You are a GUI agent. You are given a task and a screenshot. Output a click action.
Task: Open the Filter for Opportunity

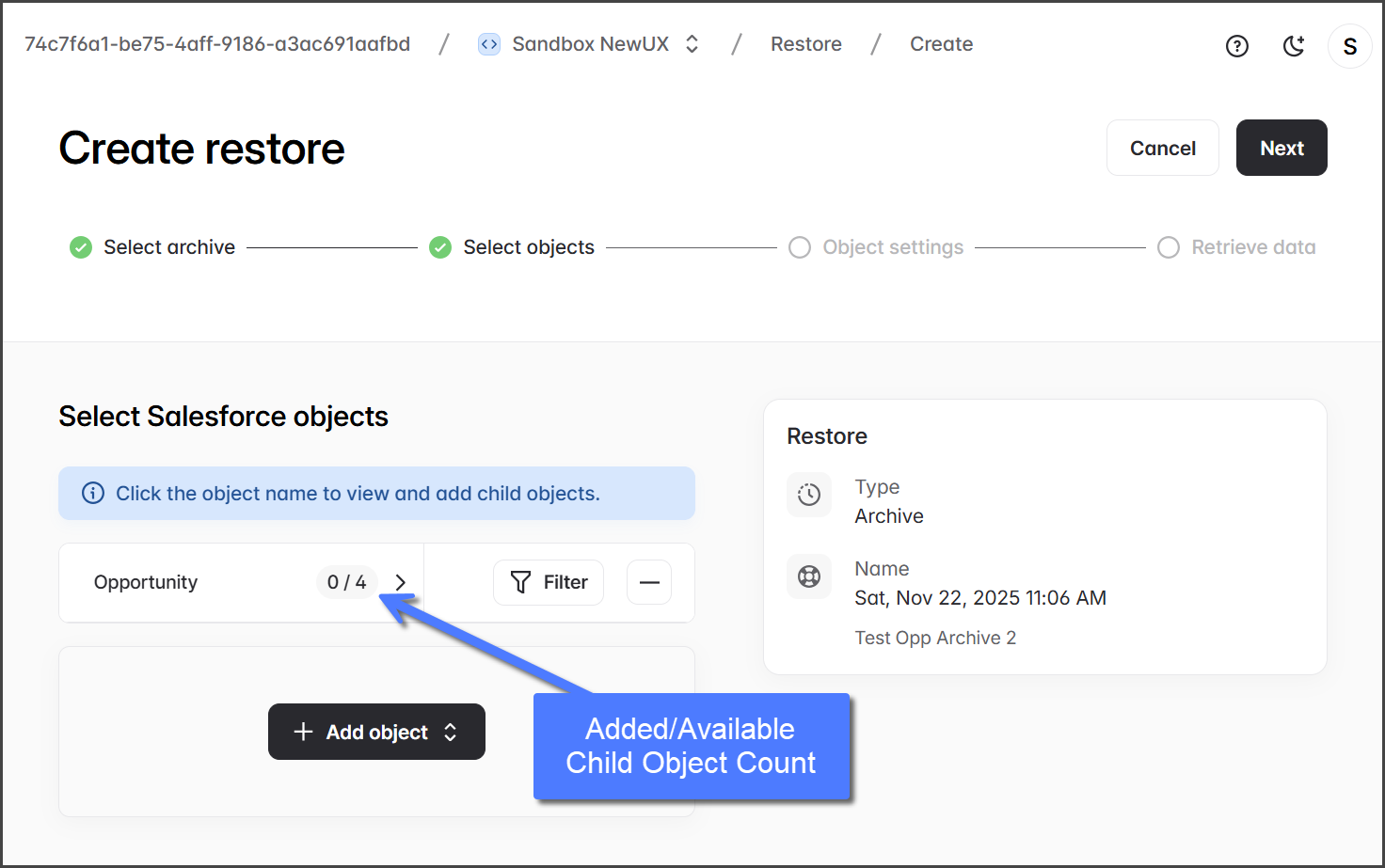[x=549, y=582]
